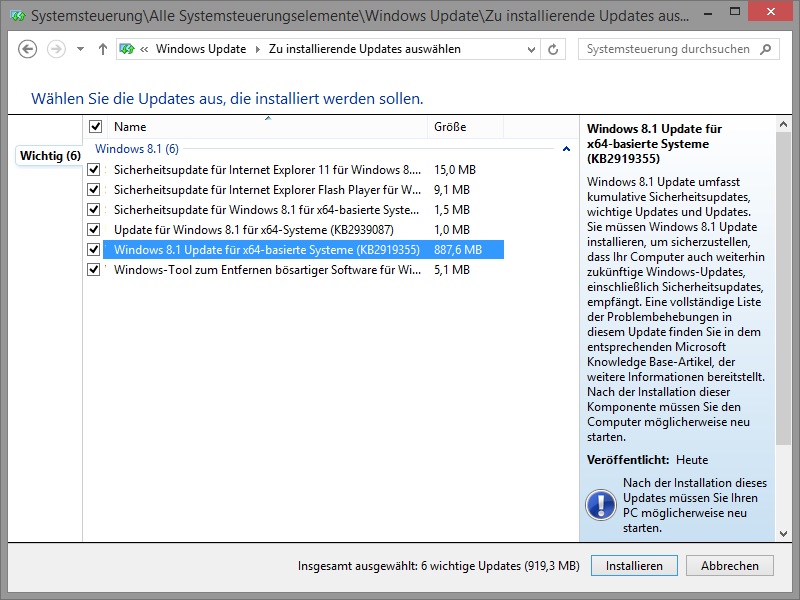Viewport: 800px width, 600px height.
Task: Toggle the select-all checkbox in header
Action: point(95,127)
